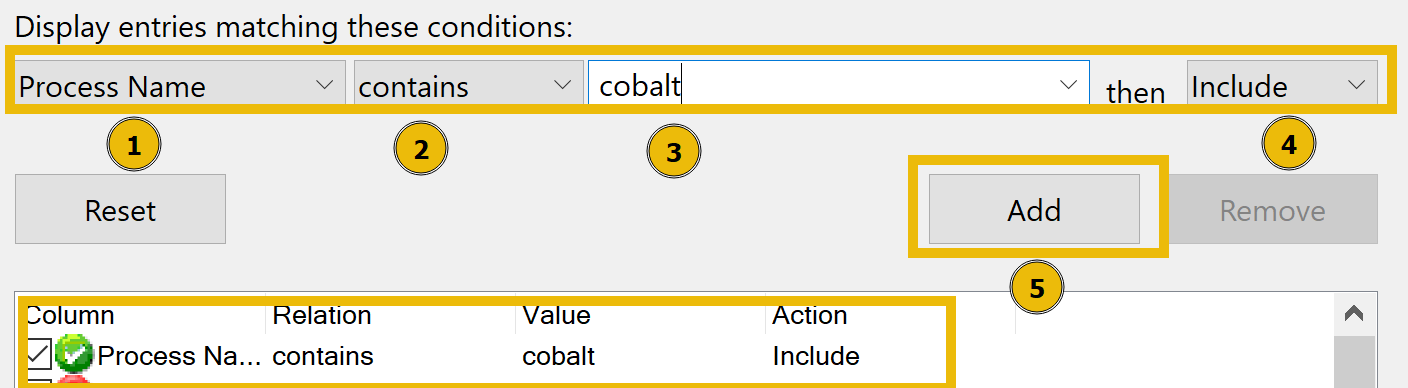Click the Add button
The width and height of the screenshot is (1408, 388).
[x=1034, y=210]
